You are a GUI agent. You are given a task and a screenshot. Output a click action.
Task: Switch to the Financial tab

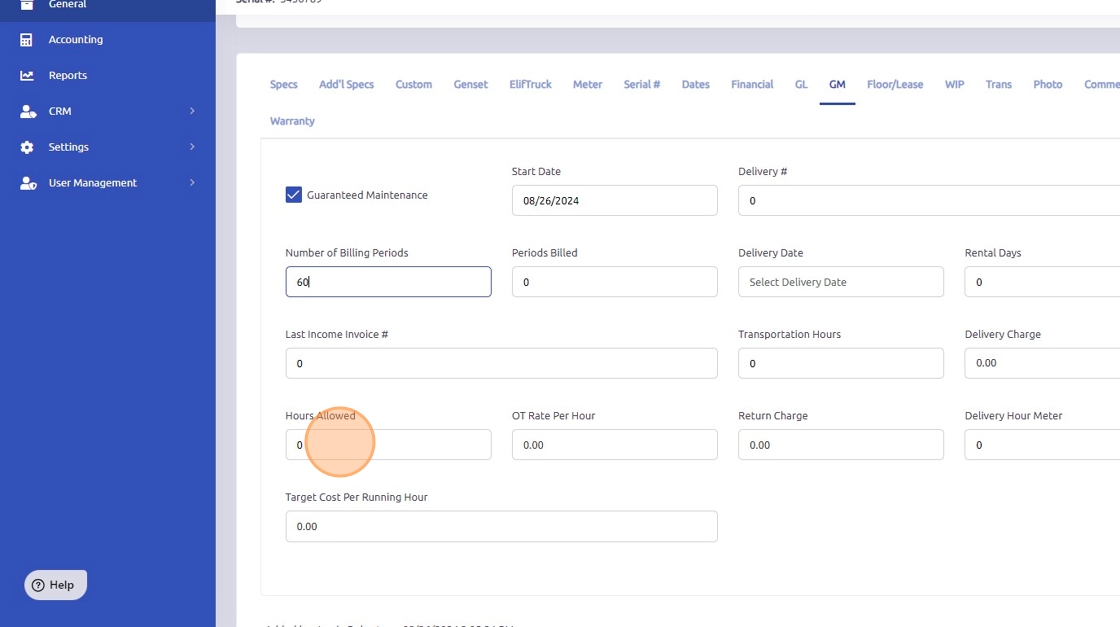coord(752,85)
